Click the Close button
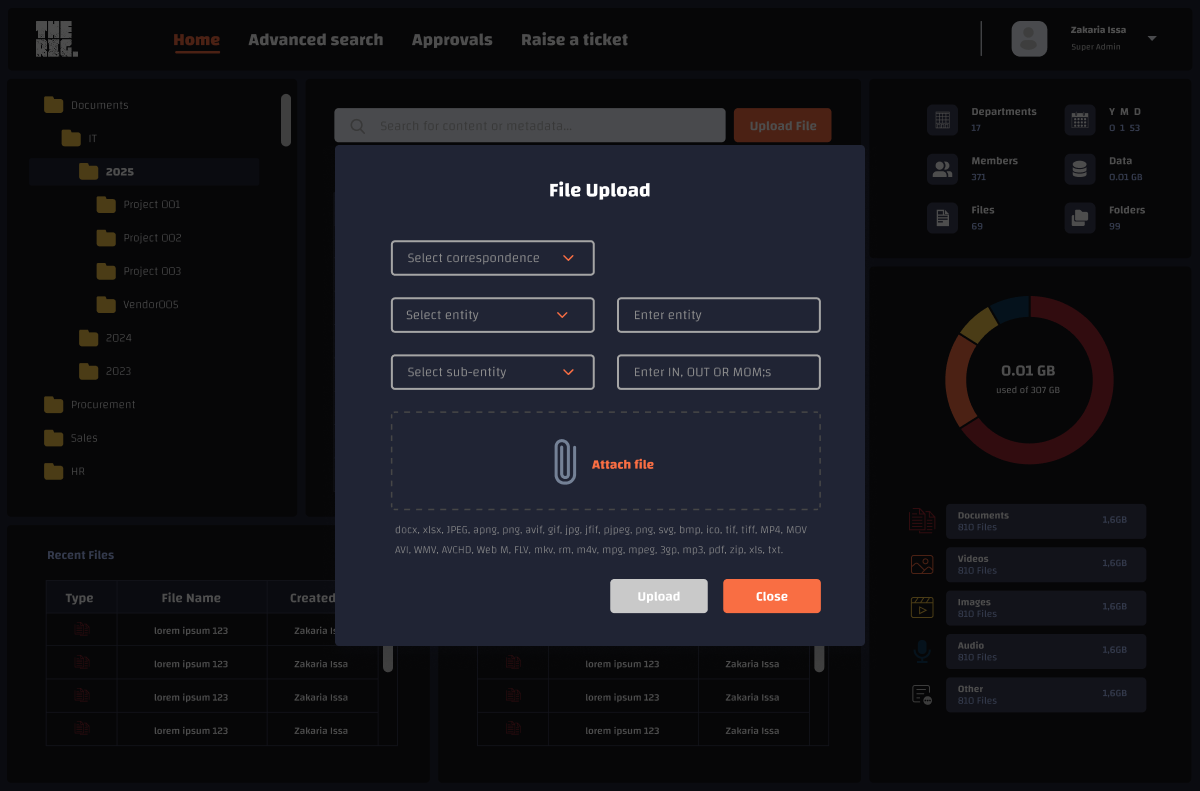This screenshot has height=791, width=1200. point(771,596)
